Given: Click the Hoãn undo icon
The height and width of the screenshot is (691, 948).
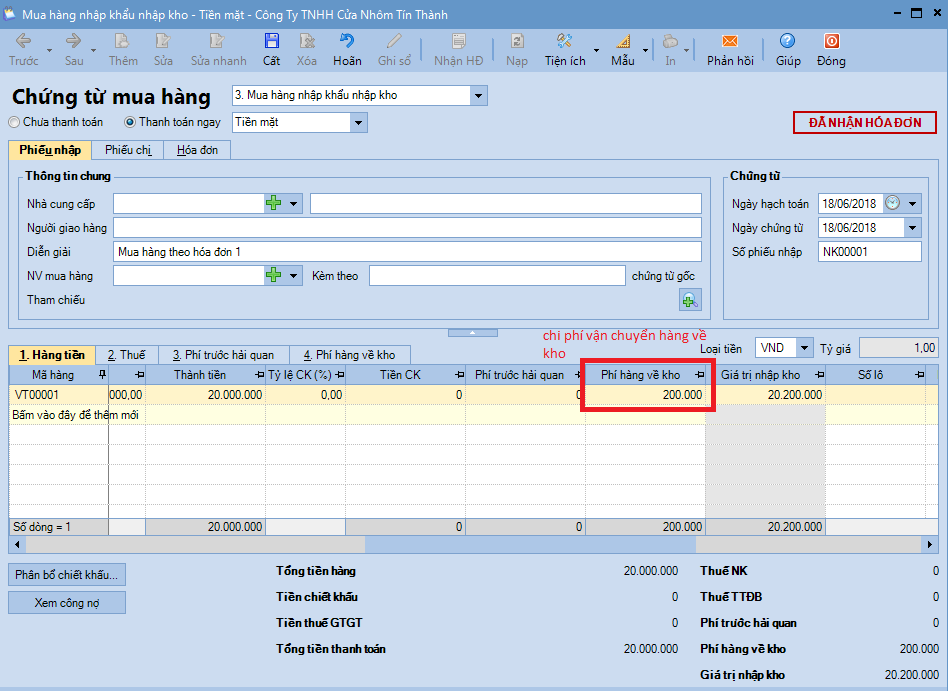Looking at the screenshot, I should 346,41.
